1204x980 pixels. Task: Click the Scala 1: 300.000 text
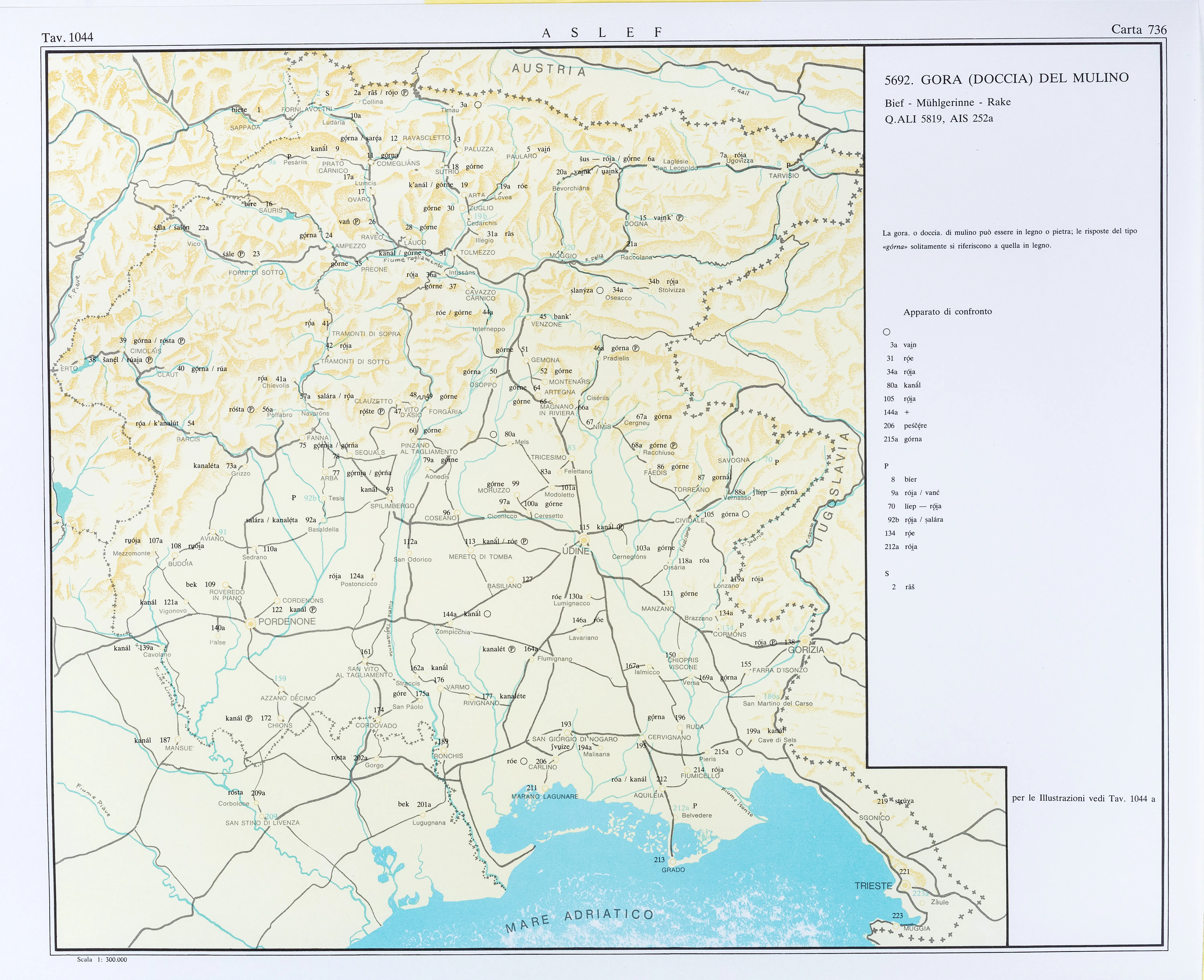102,959
